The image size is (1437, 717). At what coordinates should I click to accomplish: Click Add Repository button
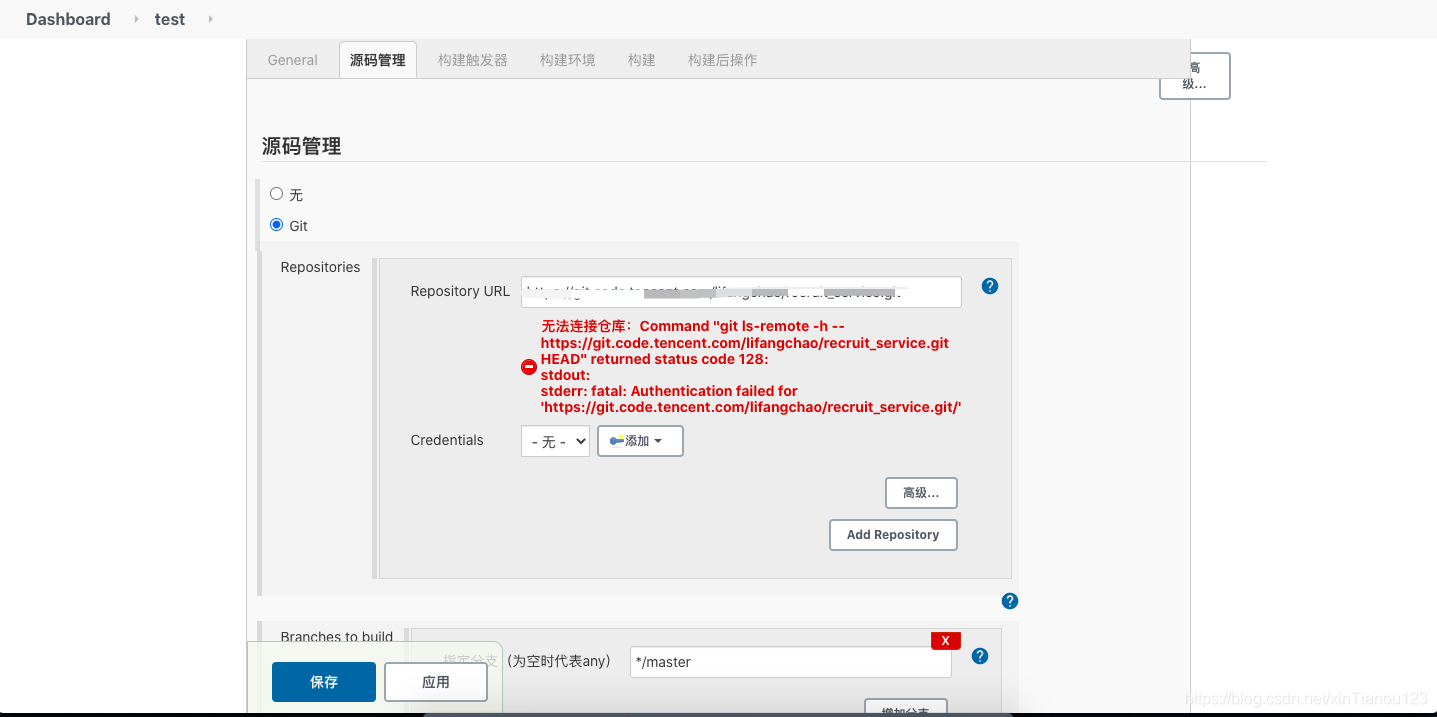893,535
